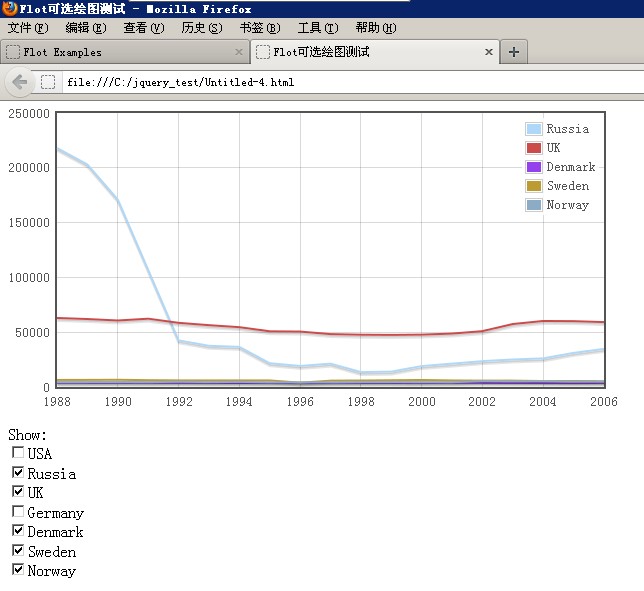Click the back navigation arrow button

(18, 81)
